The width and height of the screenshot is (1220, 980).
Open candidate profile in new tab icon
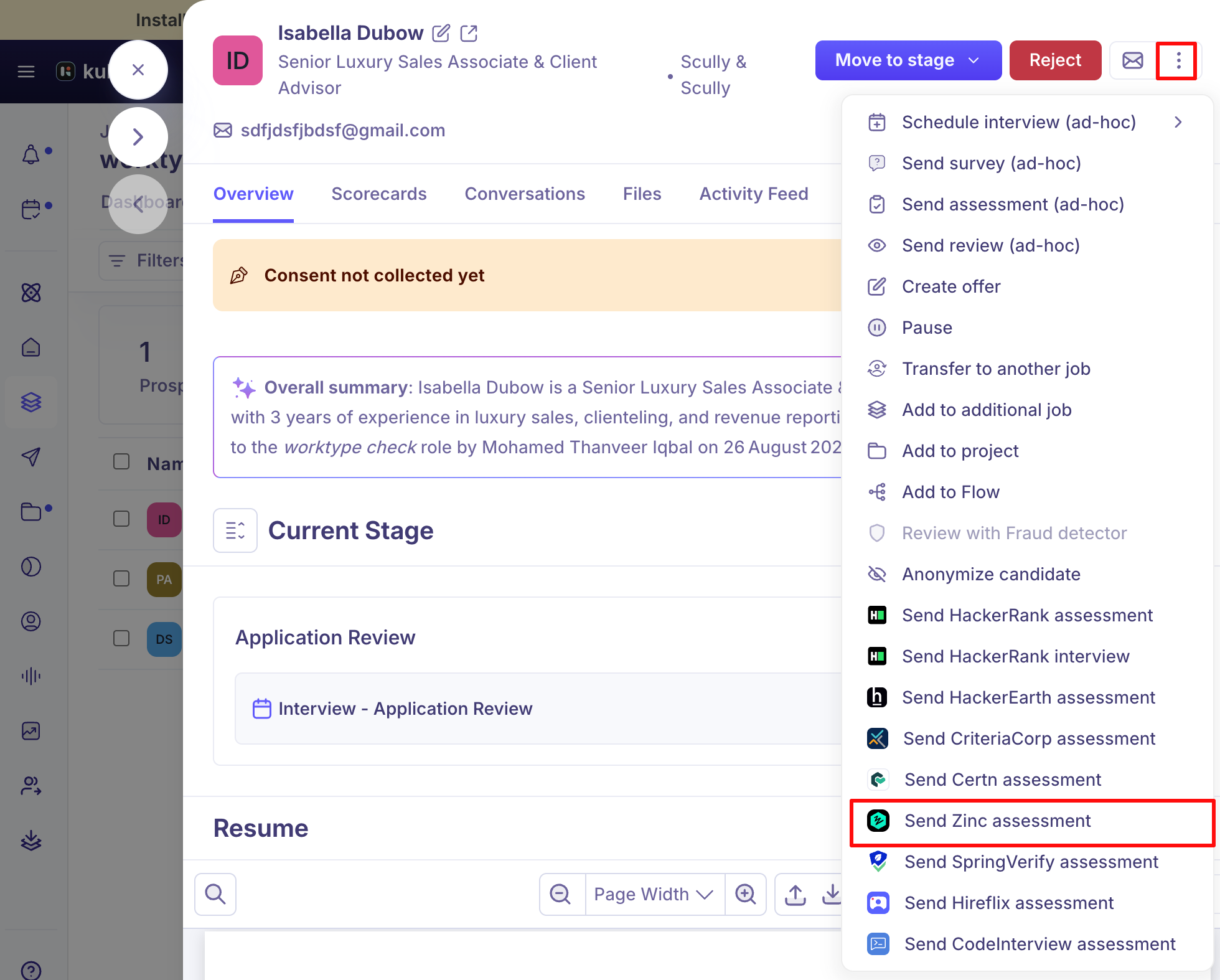tap(469, 33)
